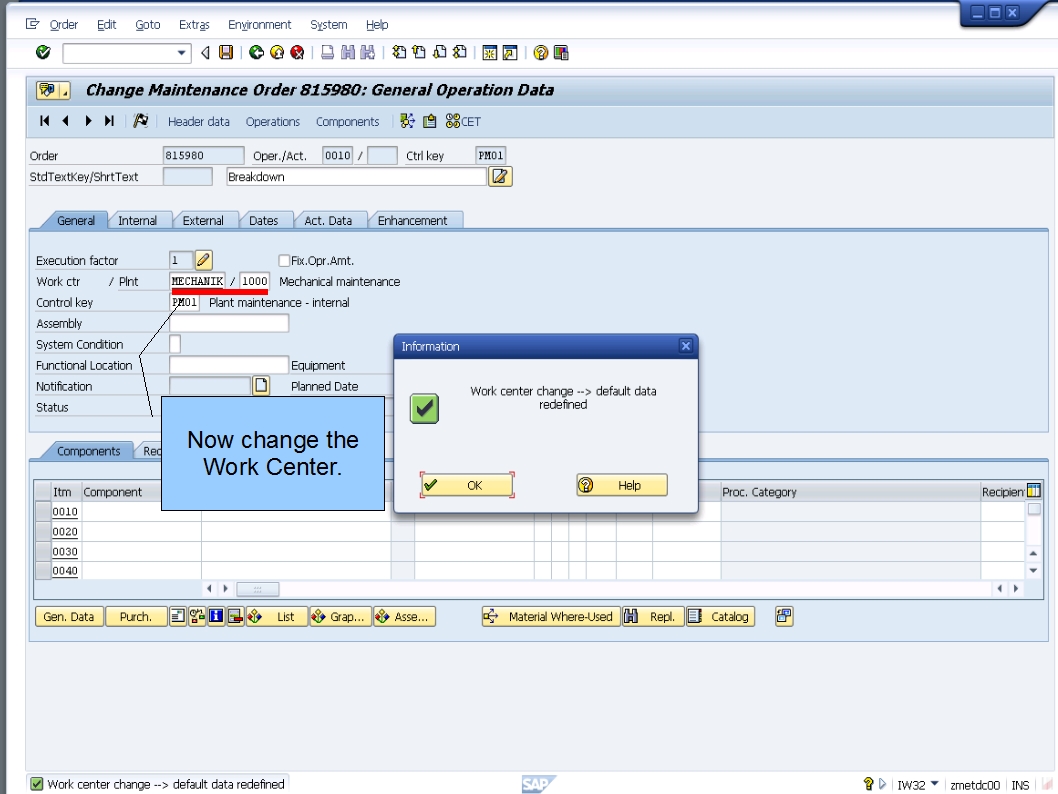Create a new session via the sessions icon

[489, 52]
